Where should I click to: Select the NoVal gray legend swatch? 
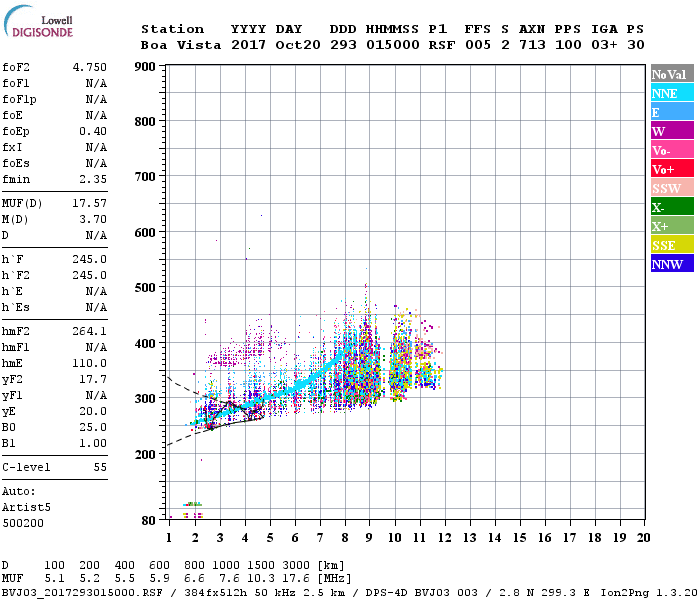pos(672,74)
